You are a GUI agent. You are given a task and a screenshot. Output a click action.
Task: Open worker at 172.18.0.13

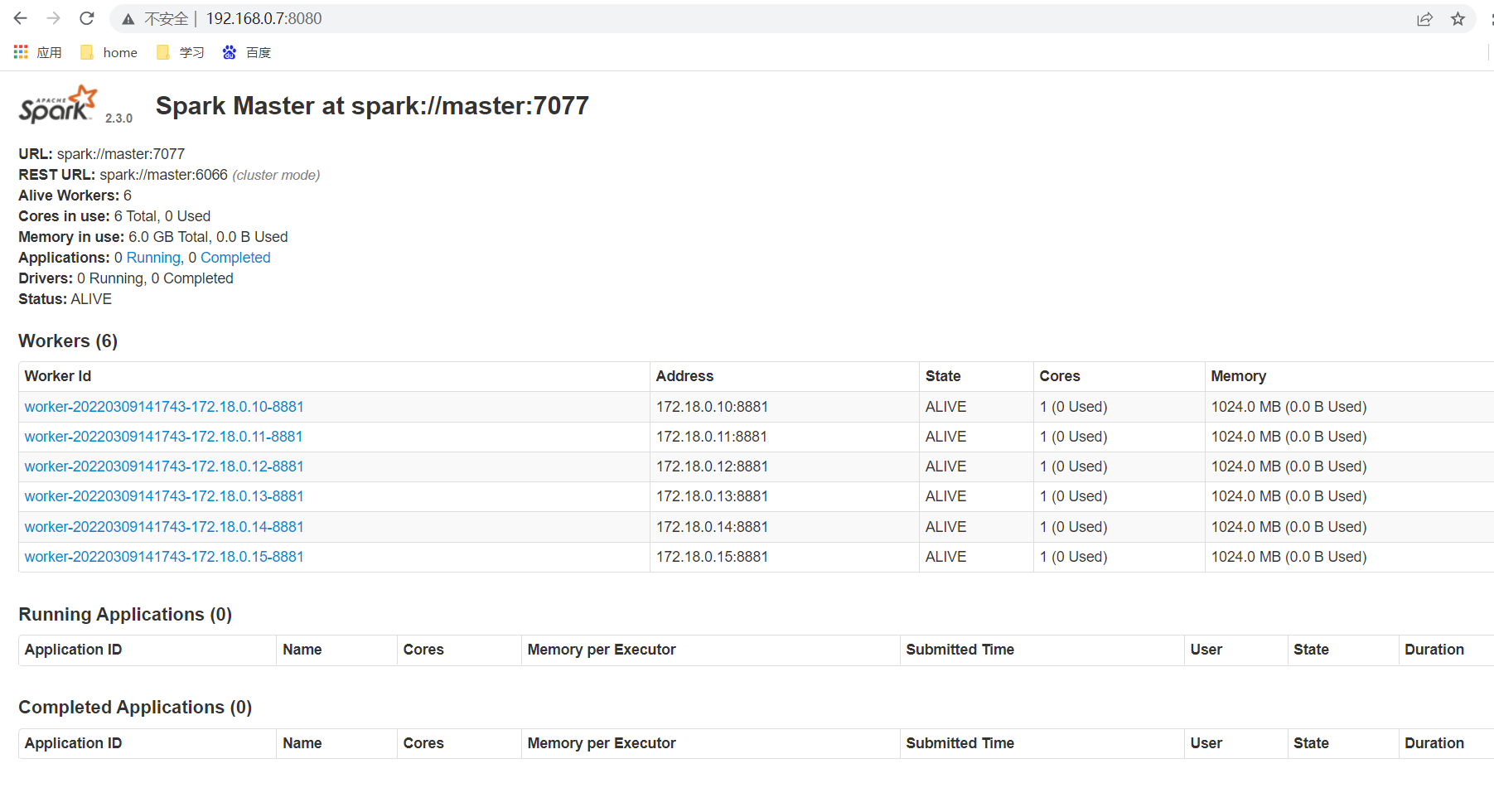coord(163,496)
